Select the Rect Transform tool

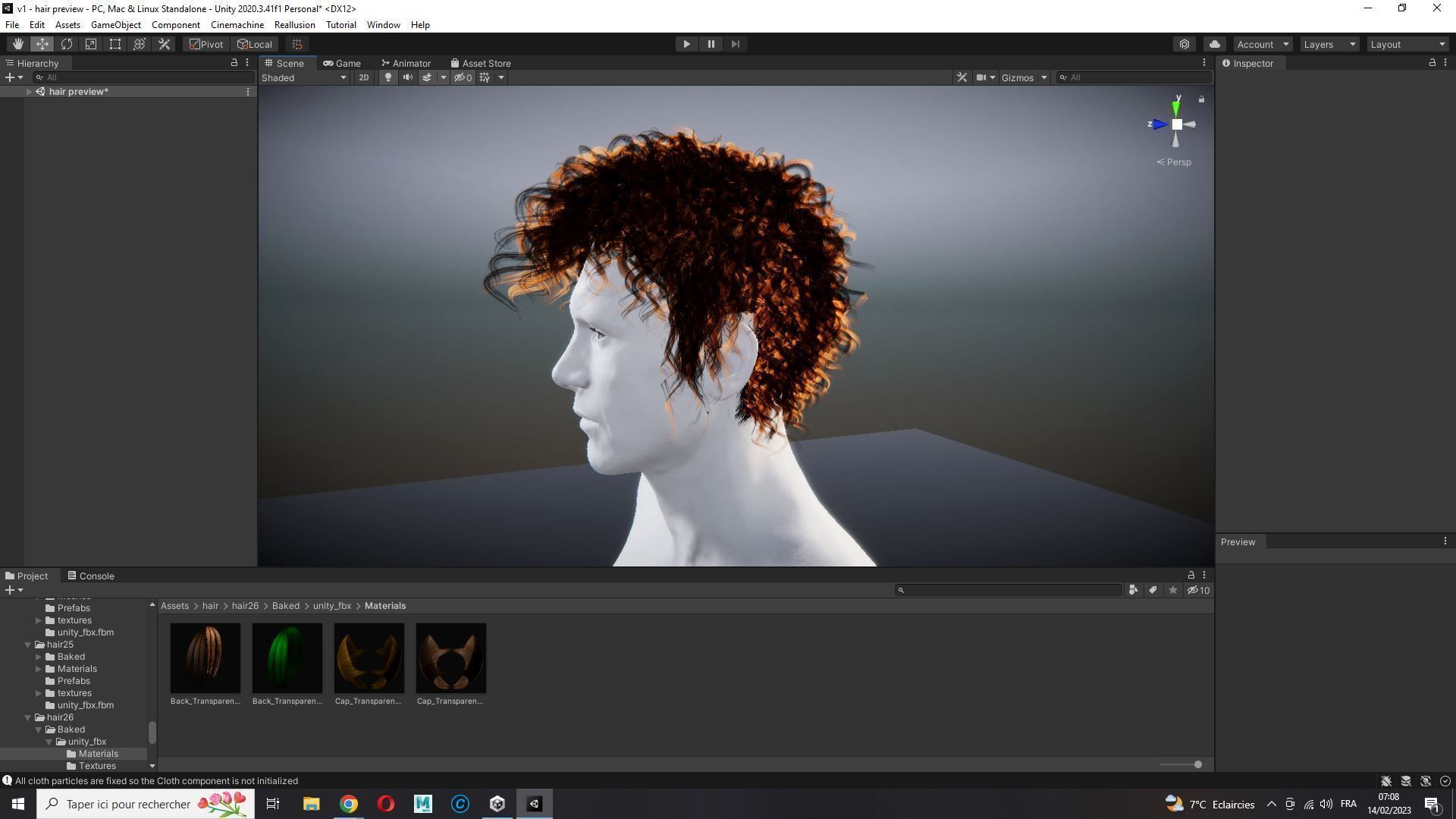pos(115,44)
